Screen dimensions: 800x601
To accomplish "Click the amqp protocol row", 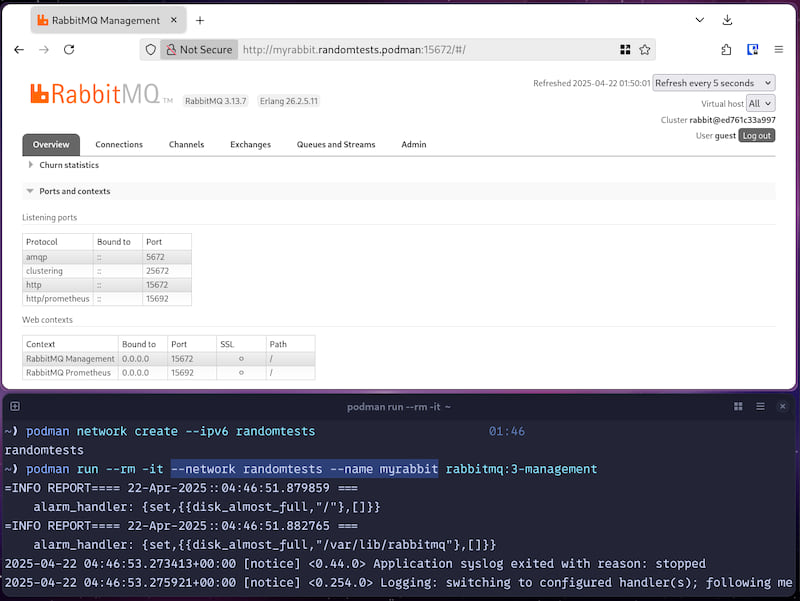I will click(107, 257).
